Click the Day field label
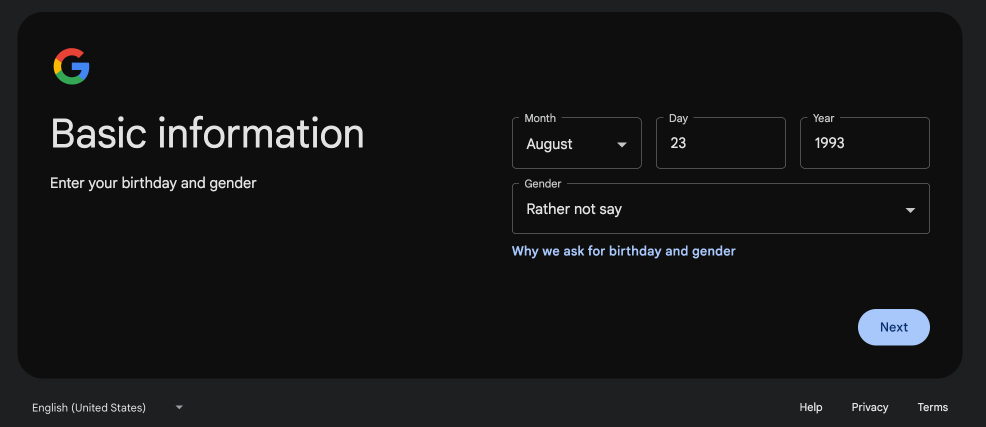 678,118
